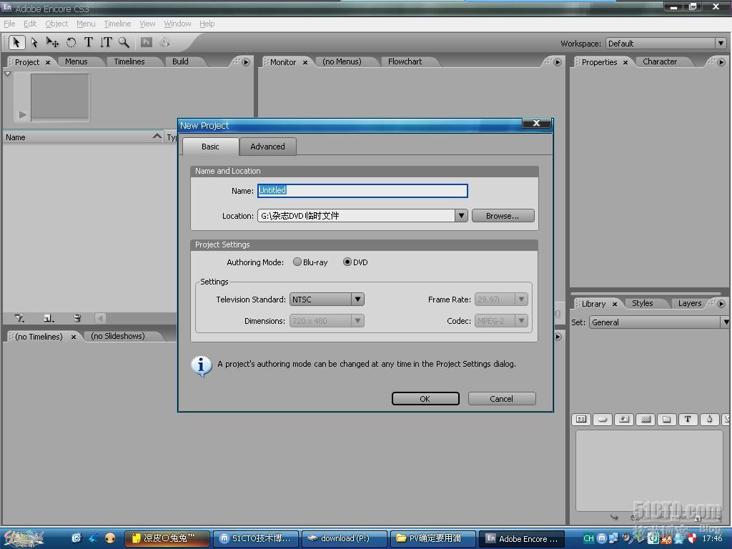
Task: Click OK to create the project
Action: pos(425,399)
